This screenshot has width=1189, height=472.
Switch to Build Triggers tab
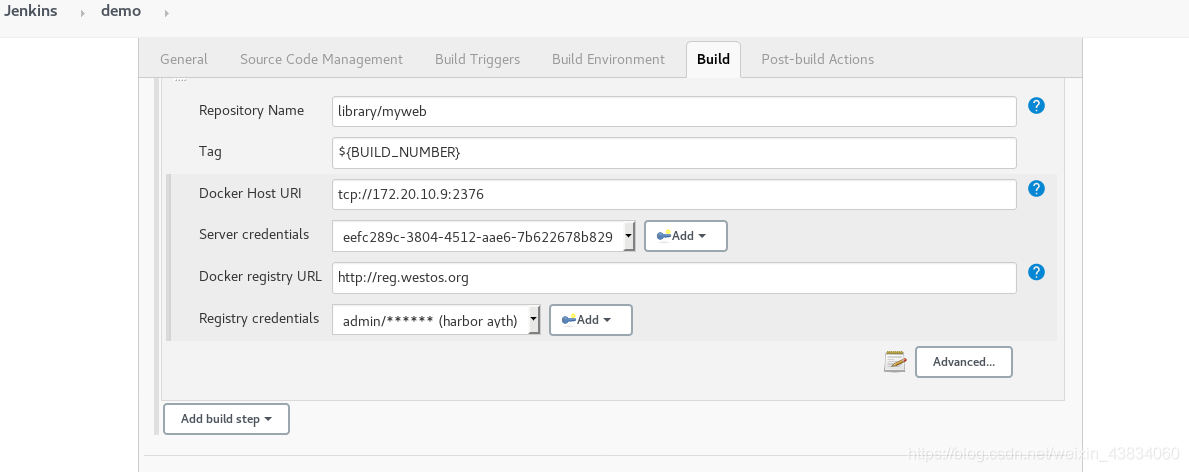coord(478,59)
